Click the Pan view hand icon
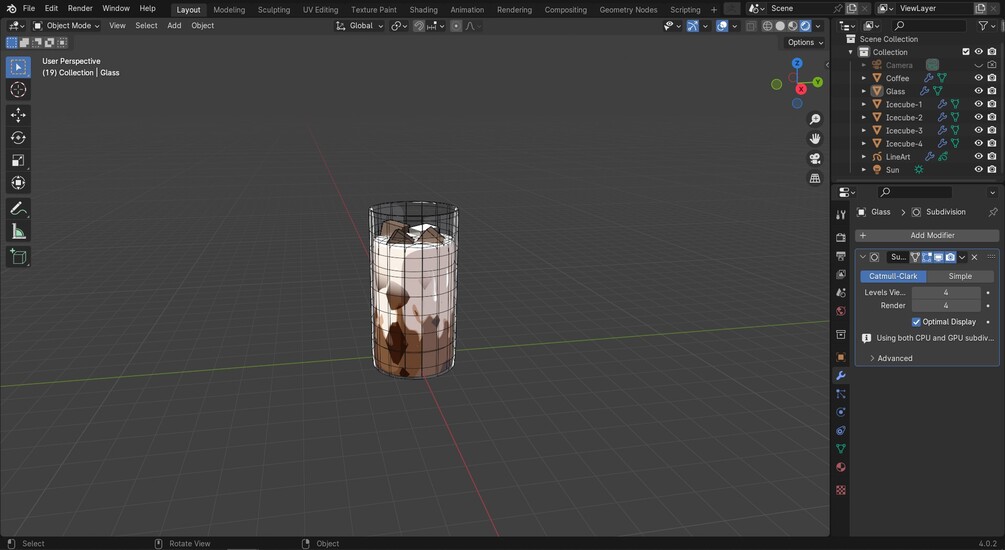The image size is (1005, 550). pyautogui.click(x=815, y=138)
